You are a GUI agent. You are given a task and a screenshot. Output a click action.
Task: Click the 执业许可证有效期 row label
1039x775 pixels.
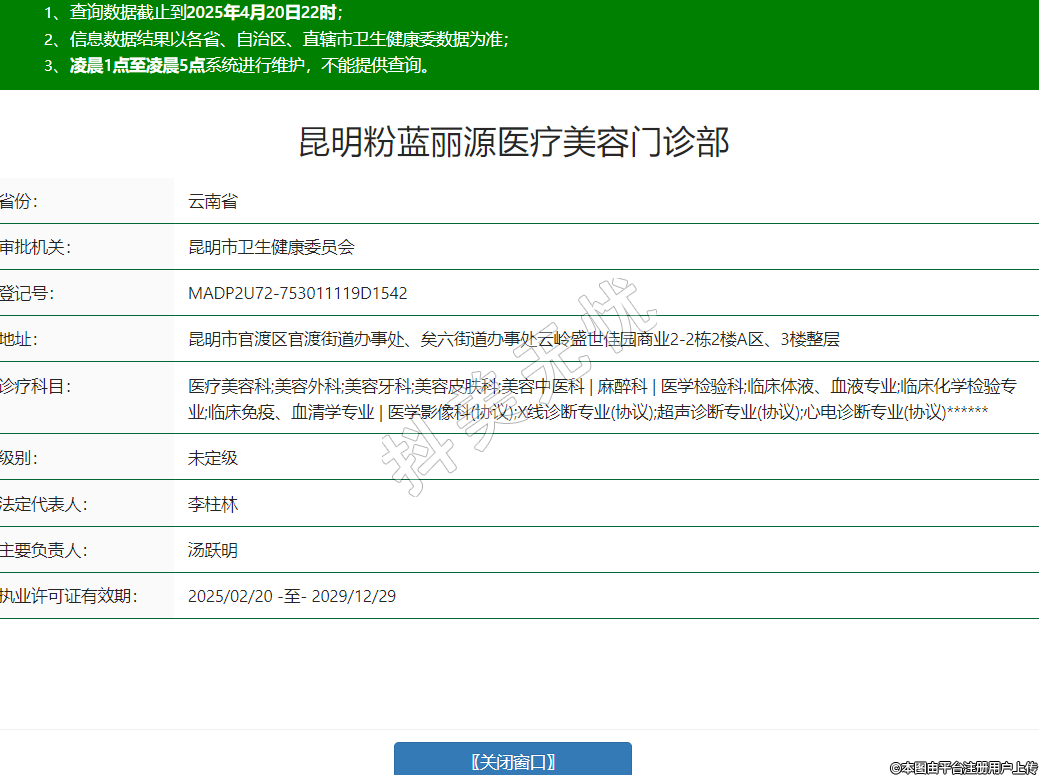(x=67, y=596)
